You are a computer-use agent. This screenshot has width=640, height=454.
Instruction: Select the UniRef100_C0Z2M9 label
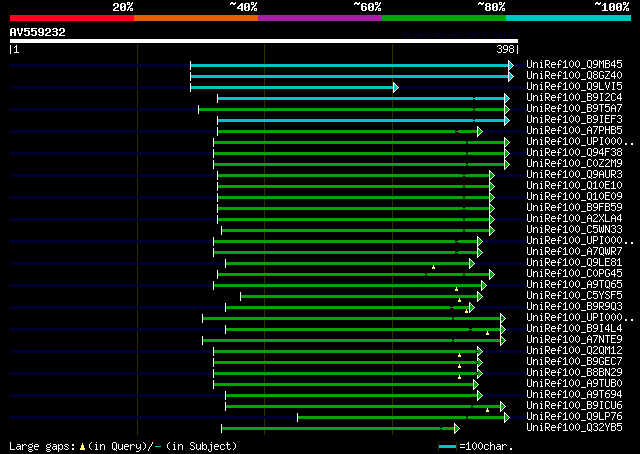coord(574,164)
